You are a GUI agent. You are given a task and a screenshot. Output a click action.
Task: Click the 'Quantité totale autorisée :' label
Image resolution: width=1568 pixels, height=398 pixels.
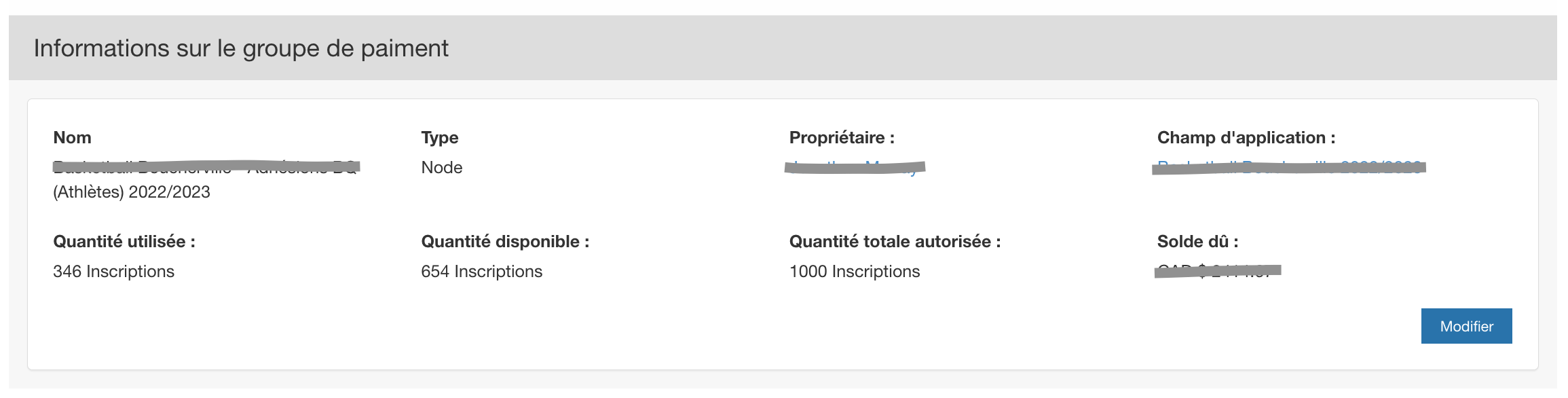pyautogui.click(x=895, y=242)
